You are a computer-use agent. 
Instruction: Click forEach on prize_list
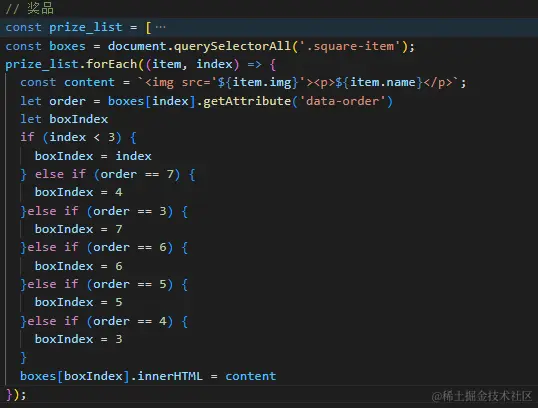[x=112, y=64]
